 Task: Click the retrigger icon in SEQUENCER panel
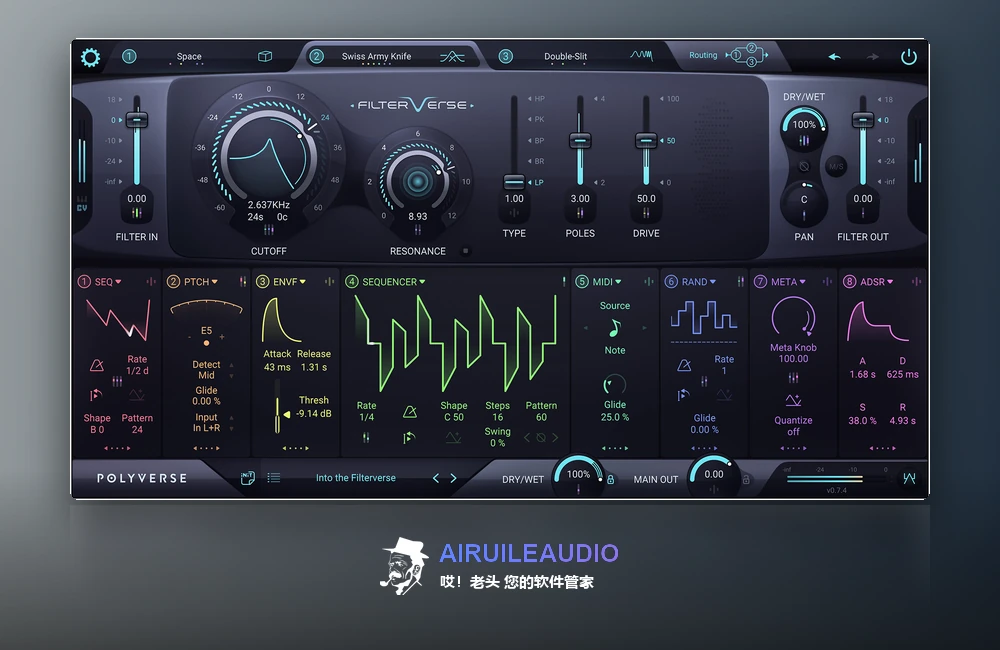tap(409, 438)
